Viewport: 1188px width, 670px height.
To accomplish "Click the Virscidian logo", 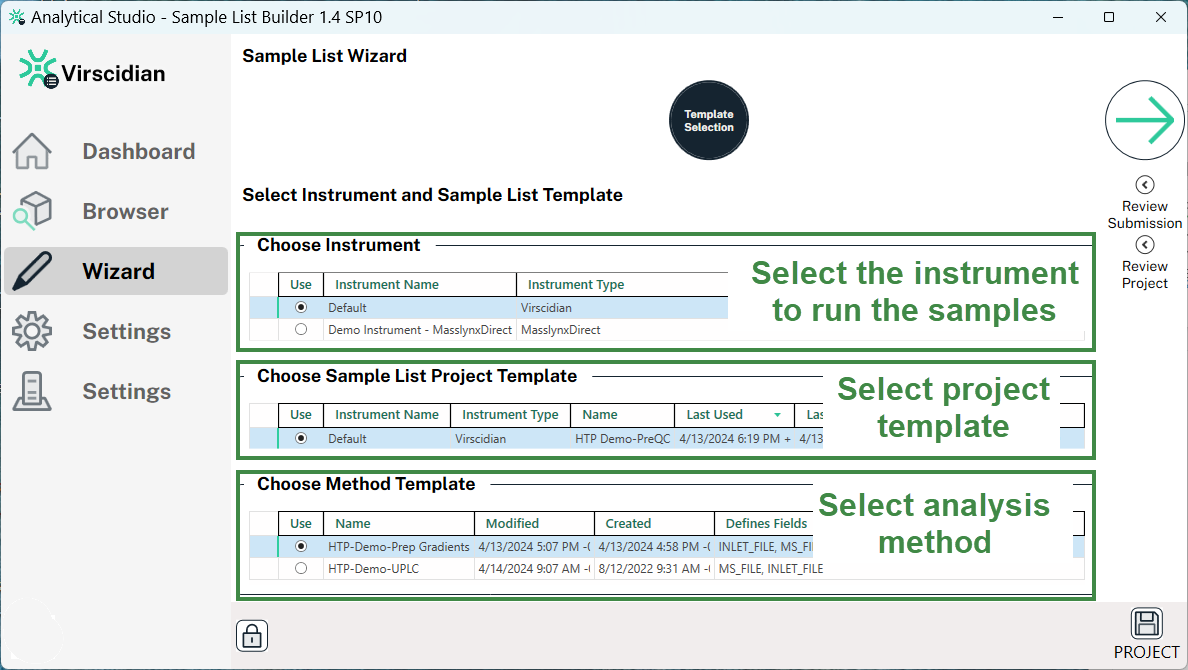I will 92,70.
